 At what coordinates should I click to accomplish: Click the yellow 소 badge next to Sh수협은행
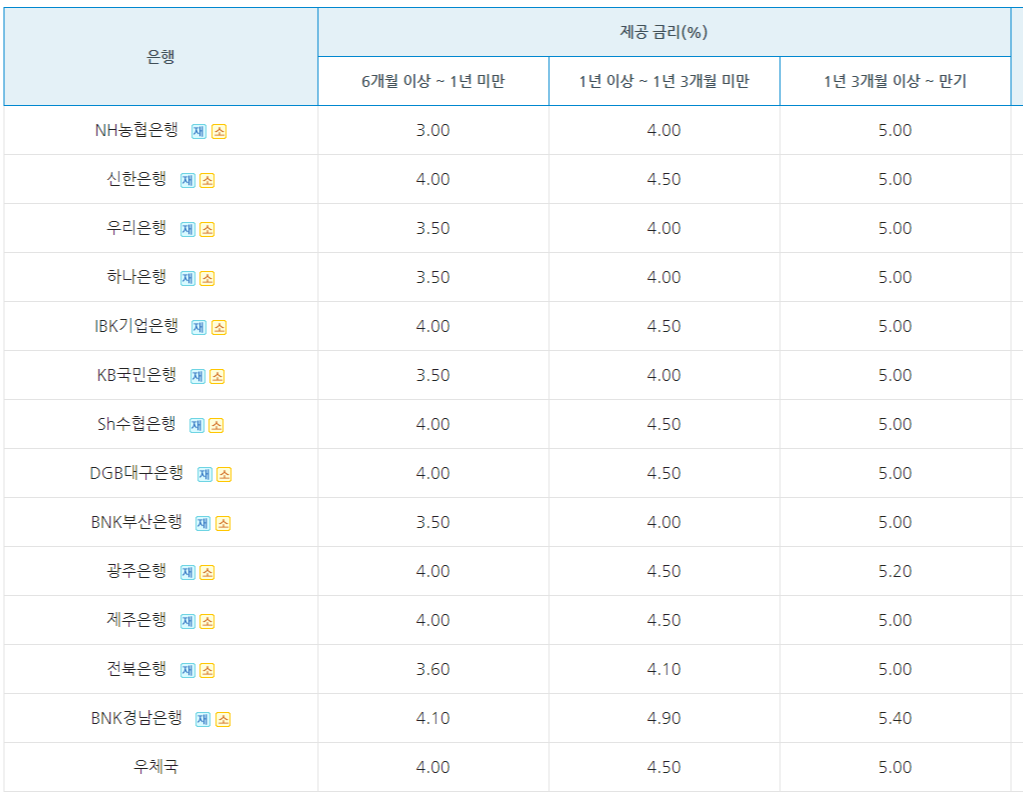(x=217, y=425)
